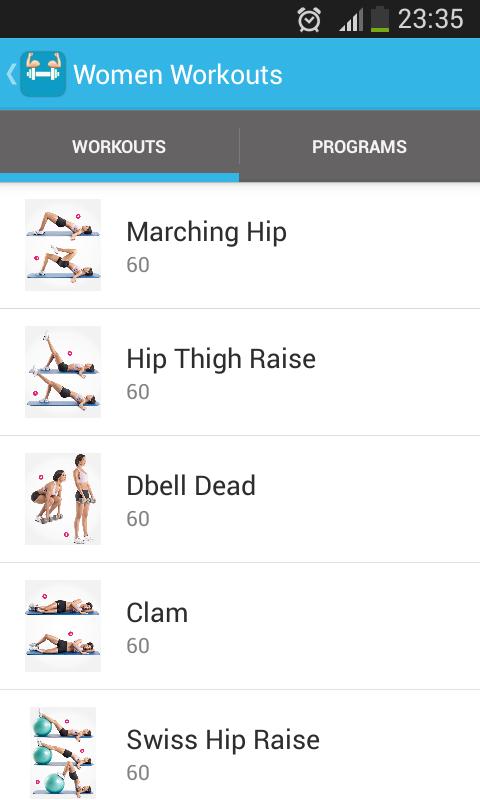Image resolution: width=480 pixels, height=800 pixels.
Task: Tap the back chevron arrow
Action: (10, 74)
